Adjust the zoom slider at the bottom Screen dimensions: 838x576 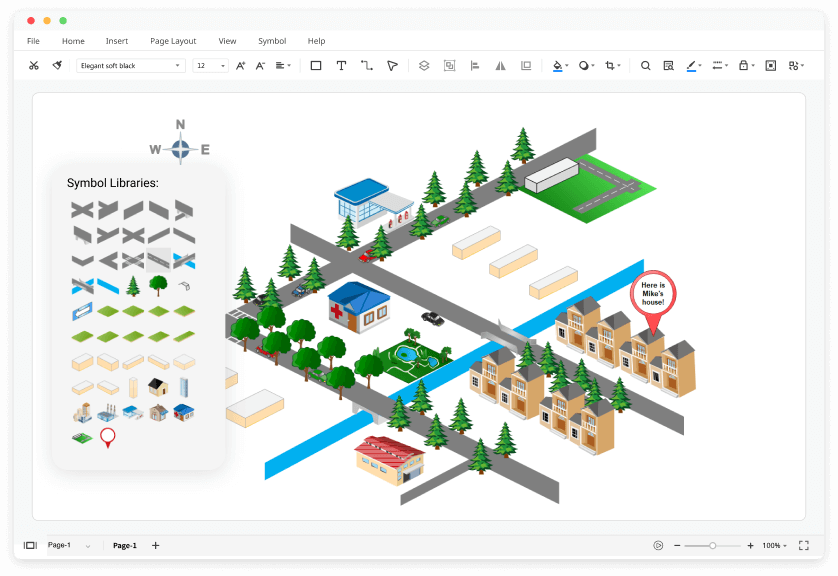point(712,545)
